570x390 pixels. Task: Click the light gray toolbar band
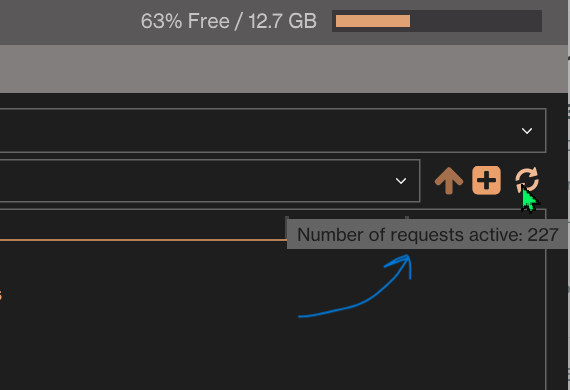(x=284, y=69)
